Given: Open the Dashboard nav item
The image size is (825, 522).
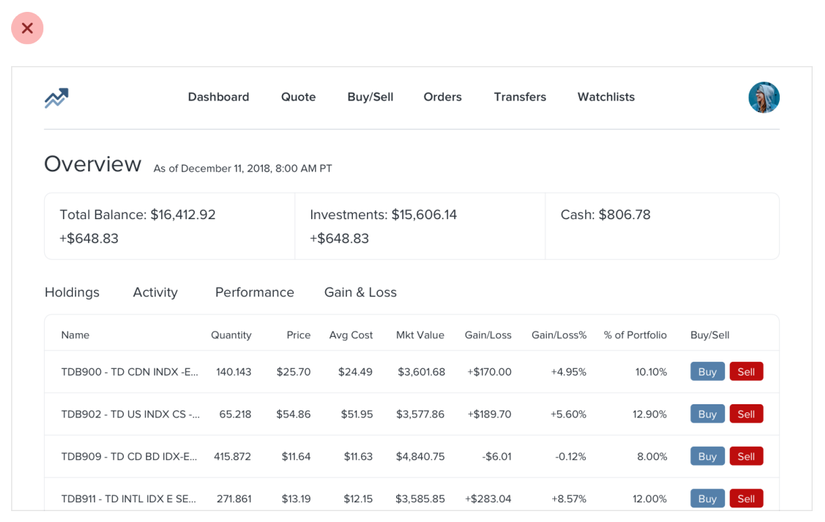Looking at the screenshot, I should pos(218,97).
